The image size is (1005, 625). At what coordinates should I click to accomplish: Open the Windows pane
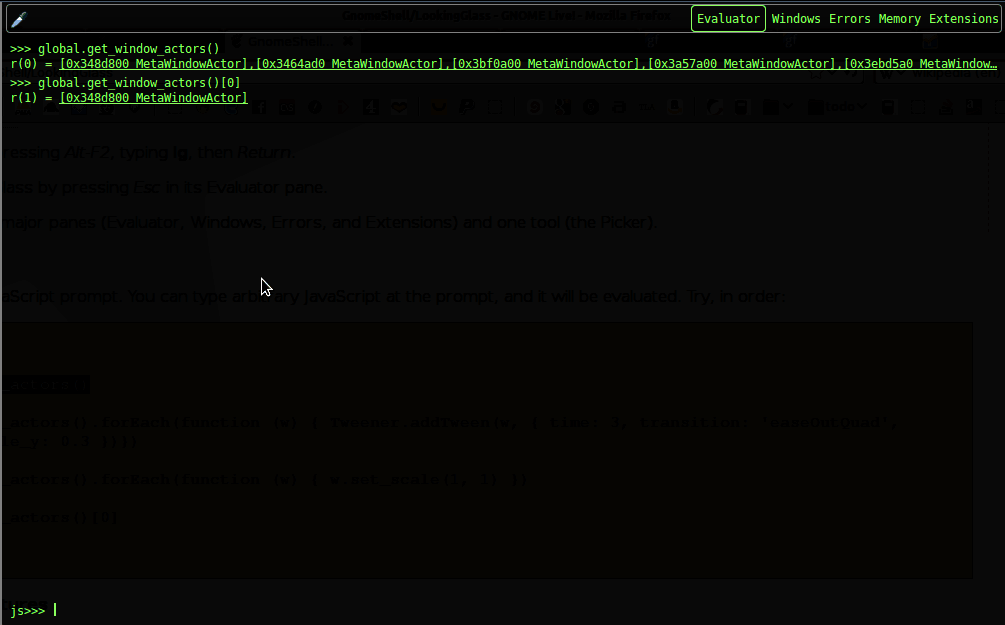point(795,18)
